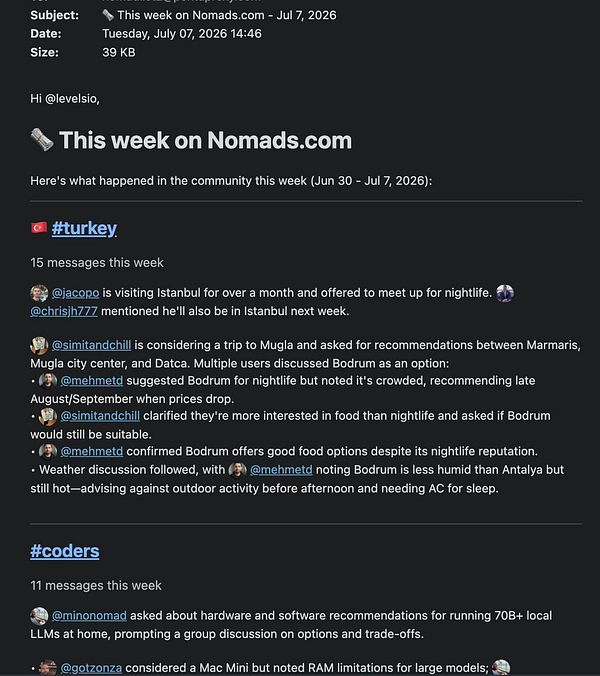This screenshot has width=600, height=676.
Task: Click avatar next to first @simitandchill mention
Action: pyautogui.click(x=39, y=345)
